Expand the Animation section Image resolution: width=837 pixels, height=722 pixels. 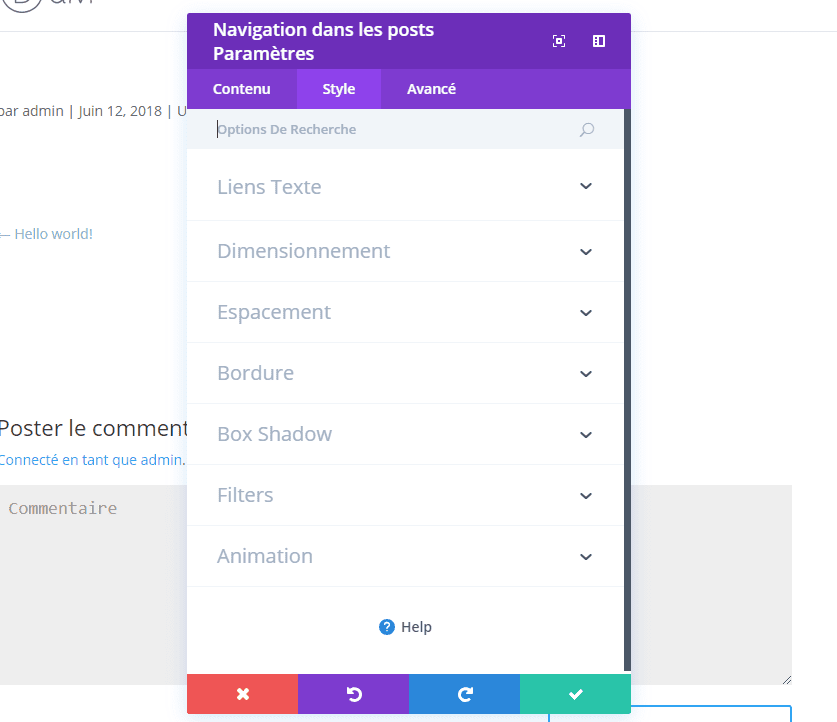click(x=586, y=557)
